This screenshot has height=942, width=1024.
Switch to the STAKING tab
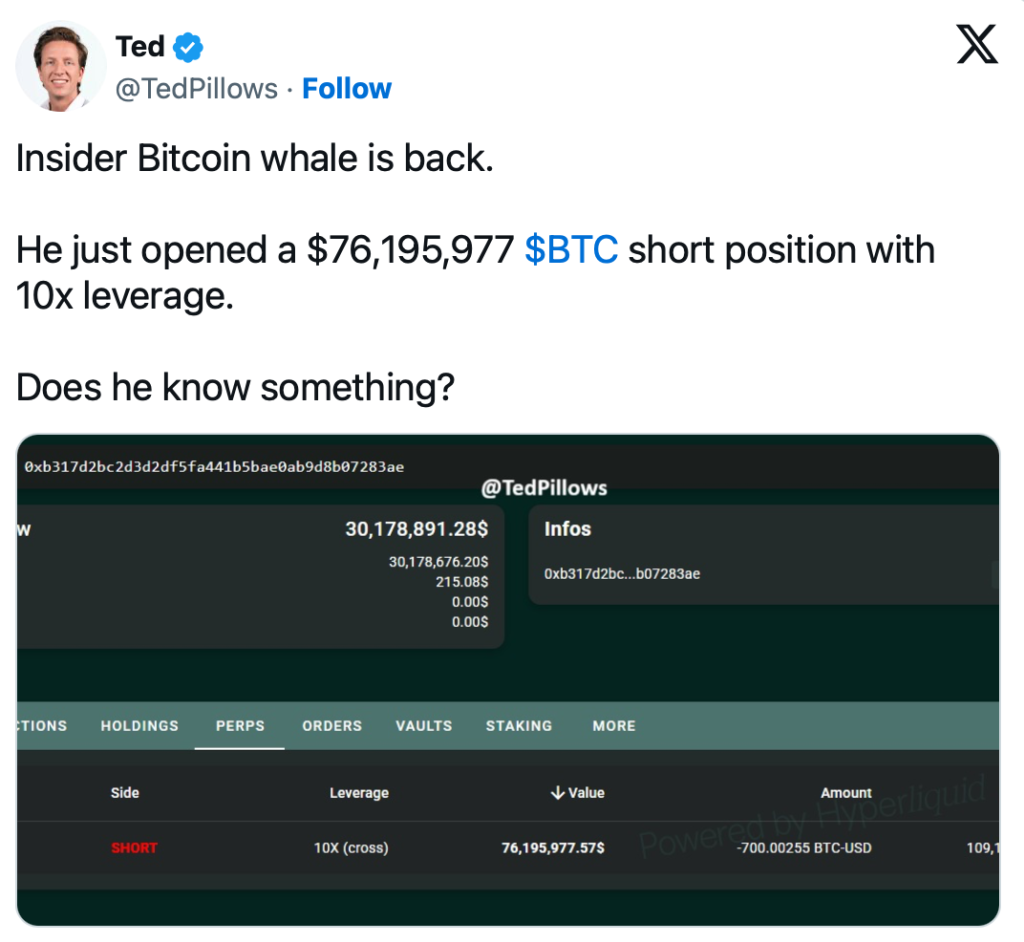[519, 726]
